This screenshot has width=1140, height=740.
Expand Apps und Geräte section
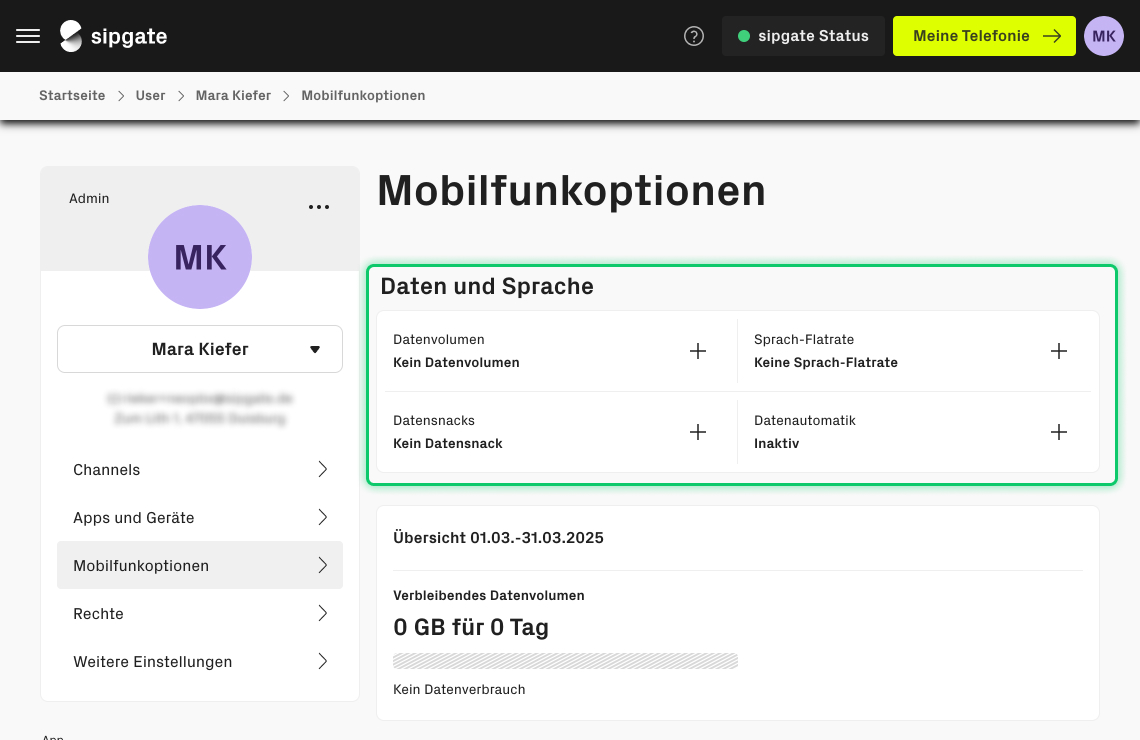coord(200,518)
